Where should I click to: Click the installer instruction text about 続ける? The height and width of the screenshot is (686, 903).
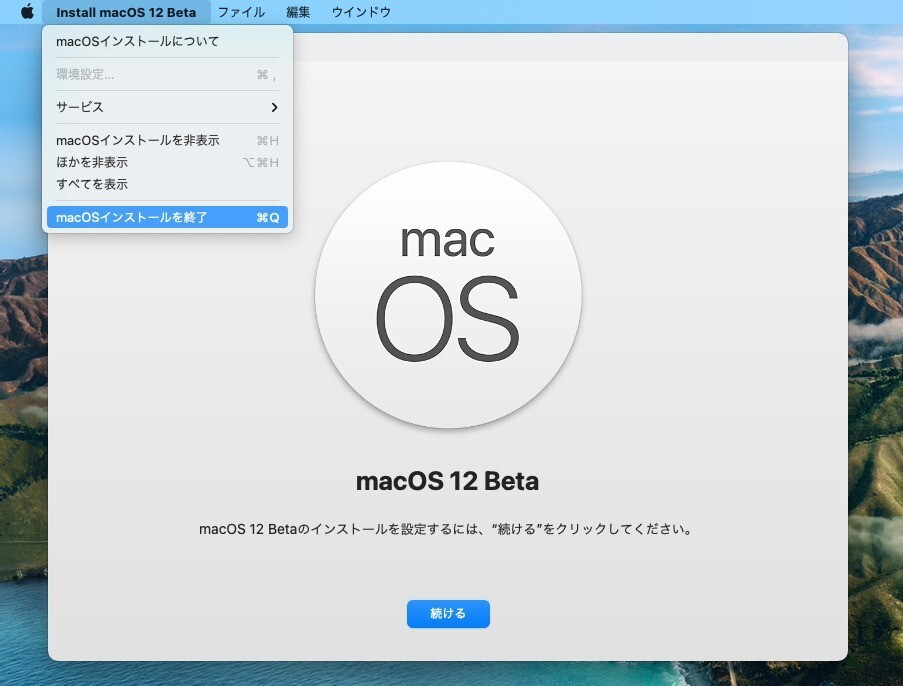tap(446, 529)
